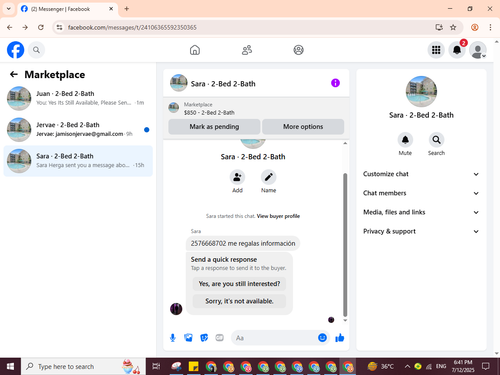
Task: Open the Facebook menu grid icon
Action: (x=436, y=50)
